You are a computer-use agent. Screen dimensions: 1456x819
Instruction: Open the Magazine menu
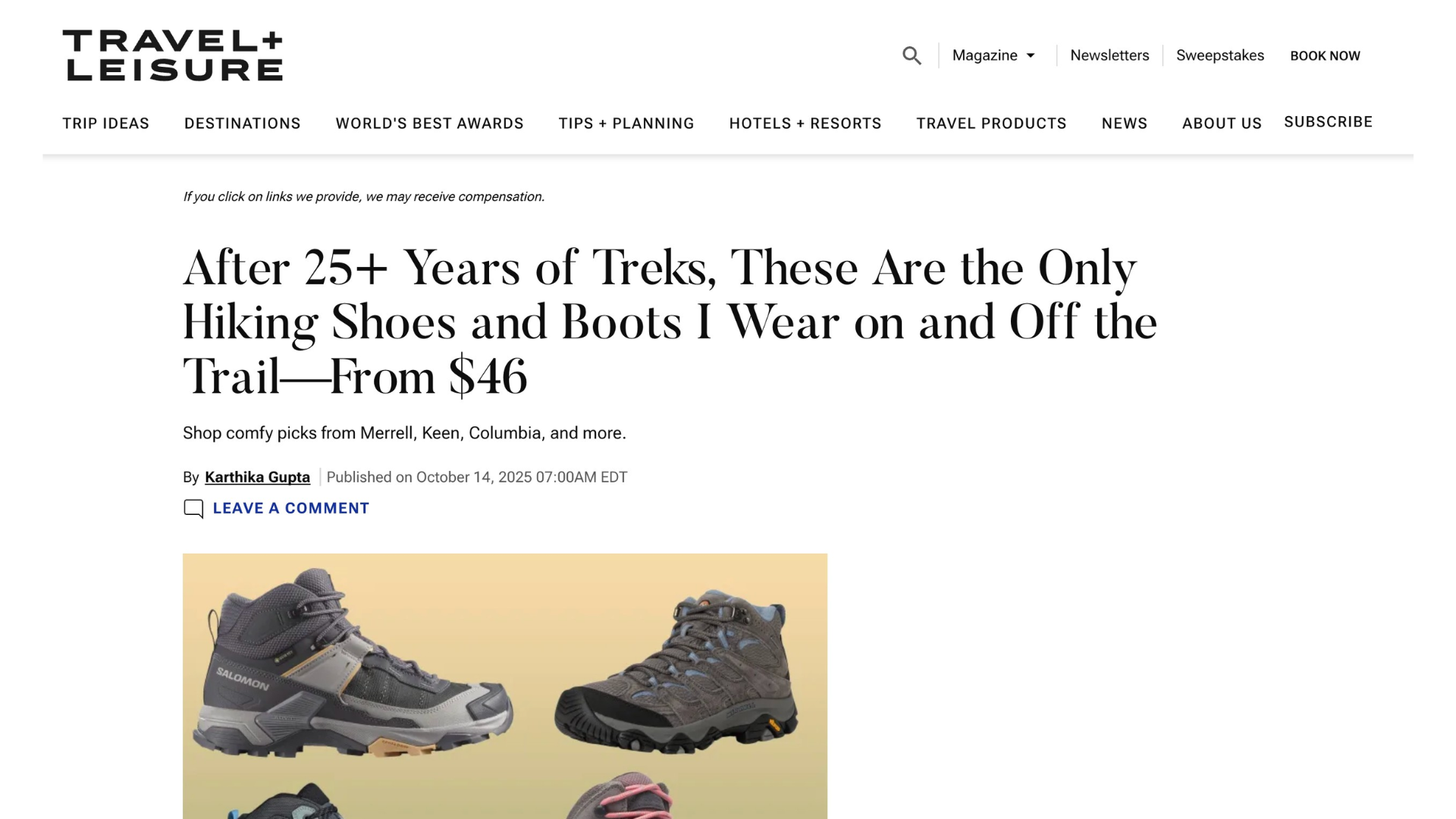click(984, 55)
